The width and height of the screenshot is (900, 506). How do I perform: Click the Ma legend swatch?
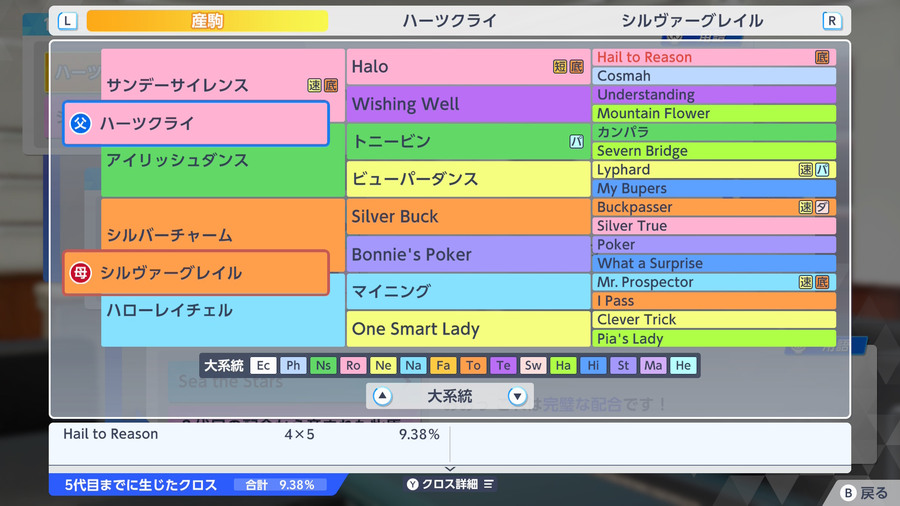tap(653, 365)
